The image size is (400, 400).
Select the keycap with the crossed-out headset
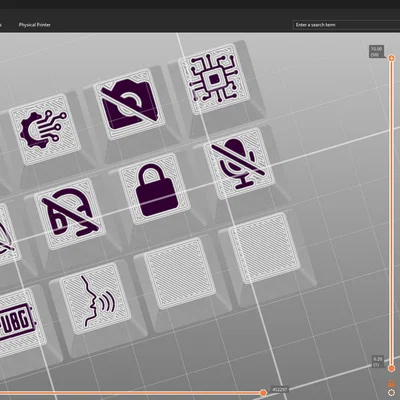[70, 214]
